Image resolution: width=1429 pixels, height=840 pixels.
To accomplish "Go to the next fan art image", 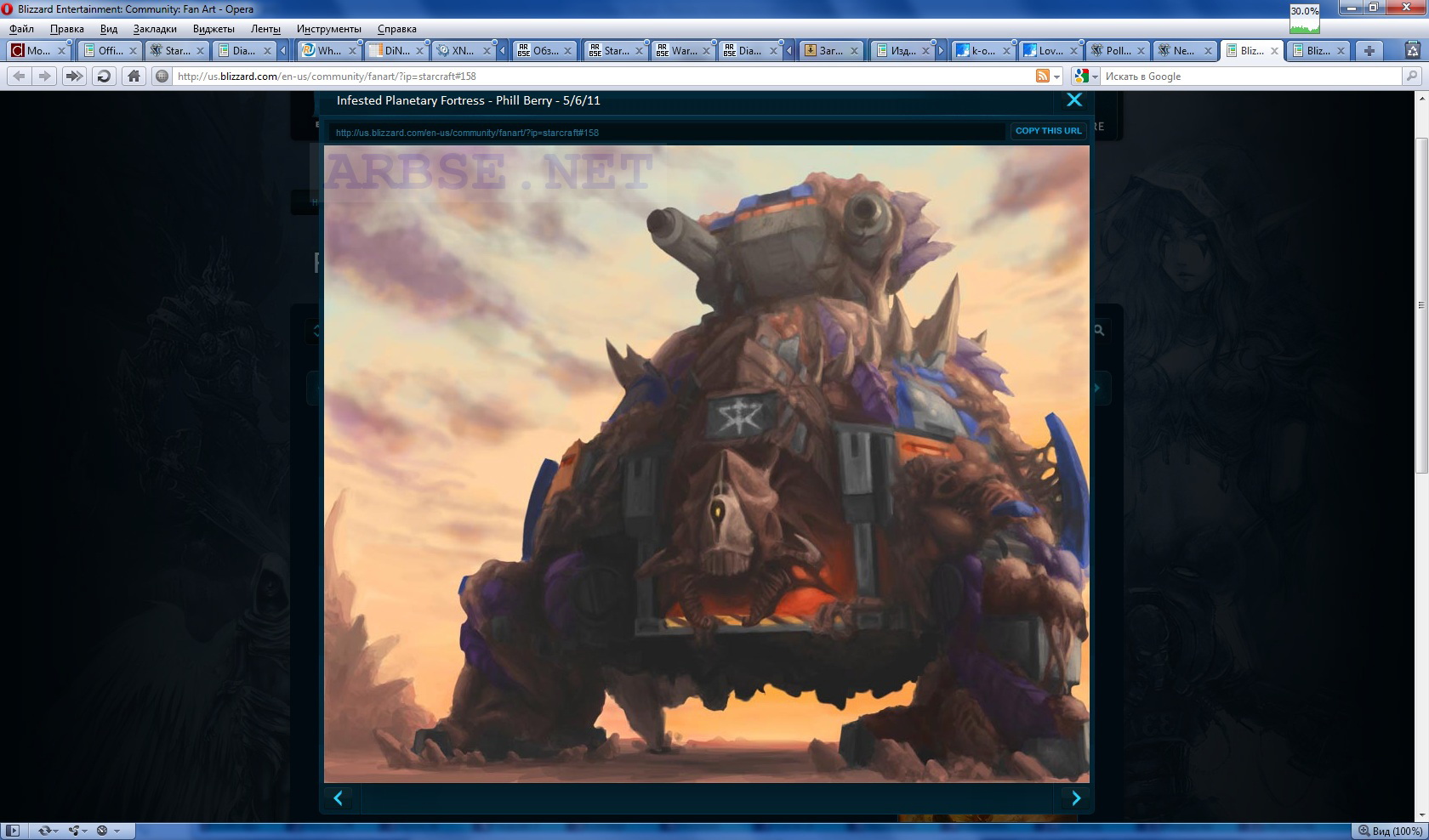I will pos(1076,797).
